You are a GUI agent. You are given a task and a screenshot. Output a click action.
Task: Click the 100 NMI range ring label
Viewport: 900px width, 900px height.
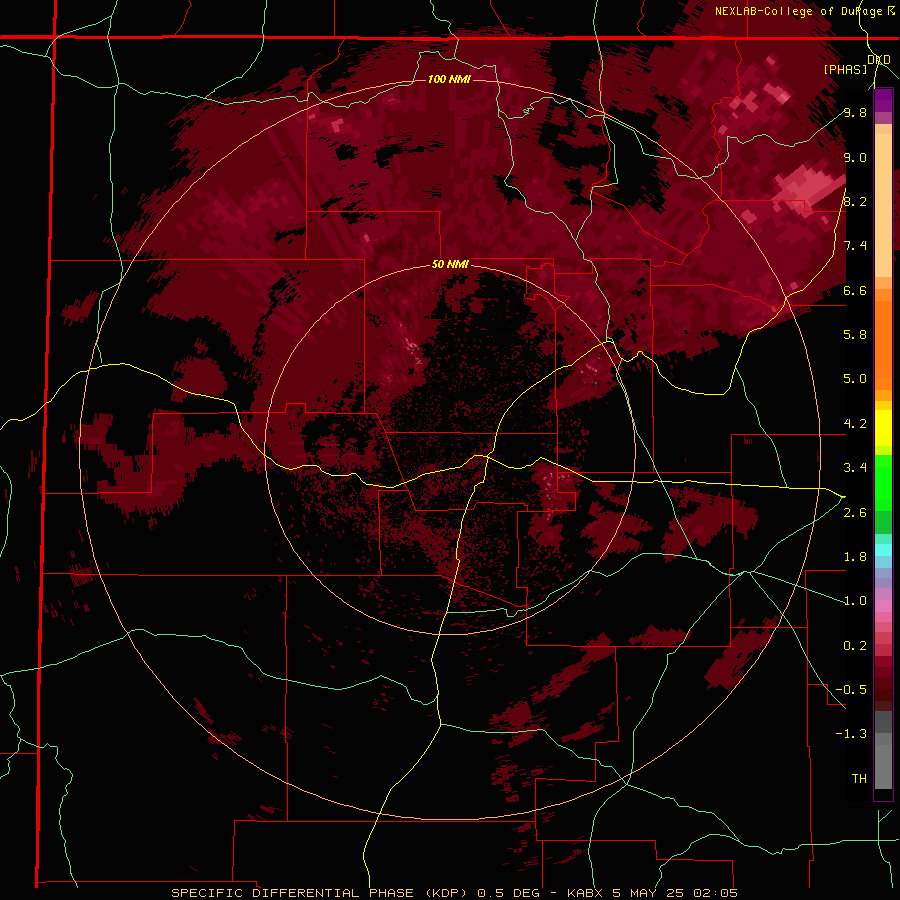(x=449, y=79)
